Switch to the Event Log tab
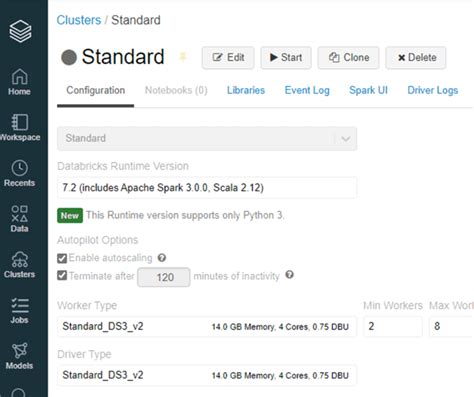474x397 pixels. [307, 90]
